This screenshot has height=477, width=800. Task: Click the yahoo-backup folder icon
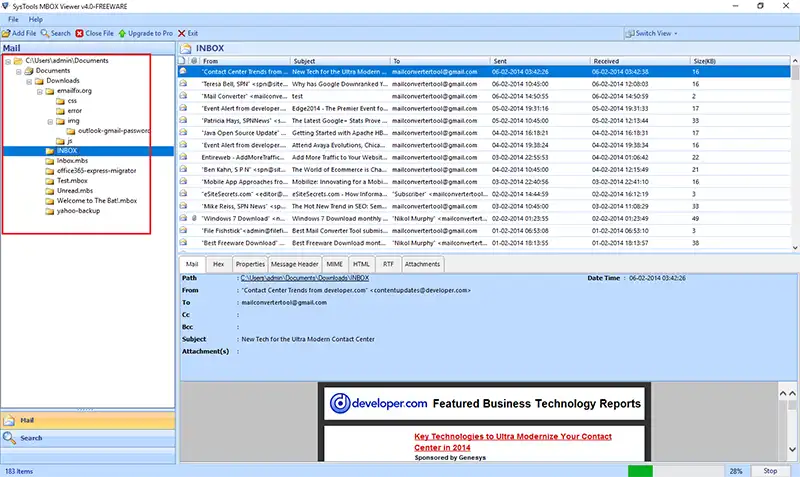click(50, 210)
